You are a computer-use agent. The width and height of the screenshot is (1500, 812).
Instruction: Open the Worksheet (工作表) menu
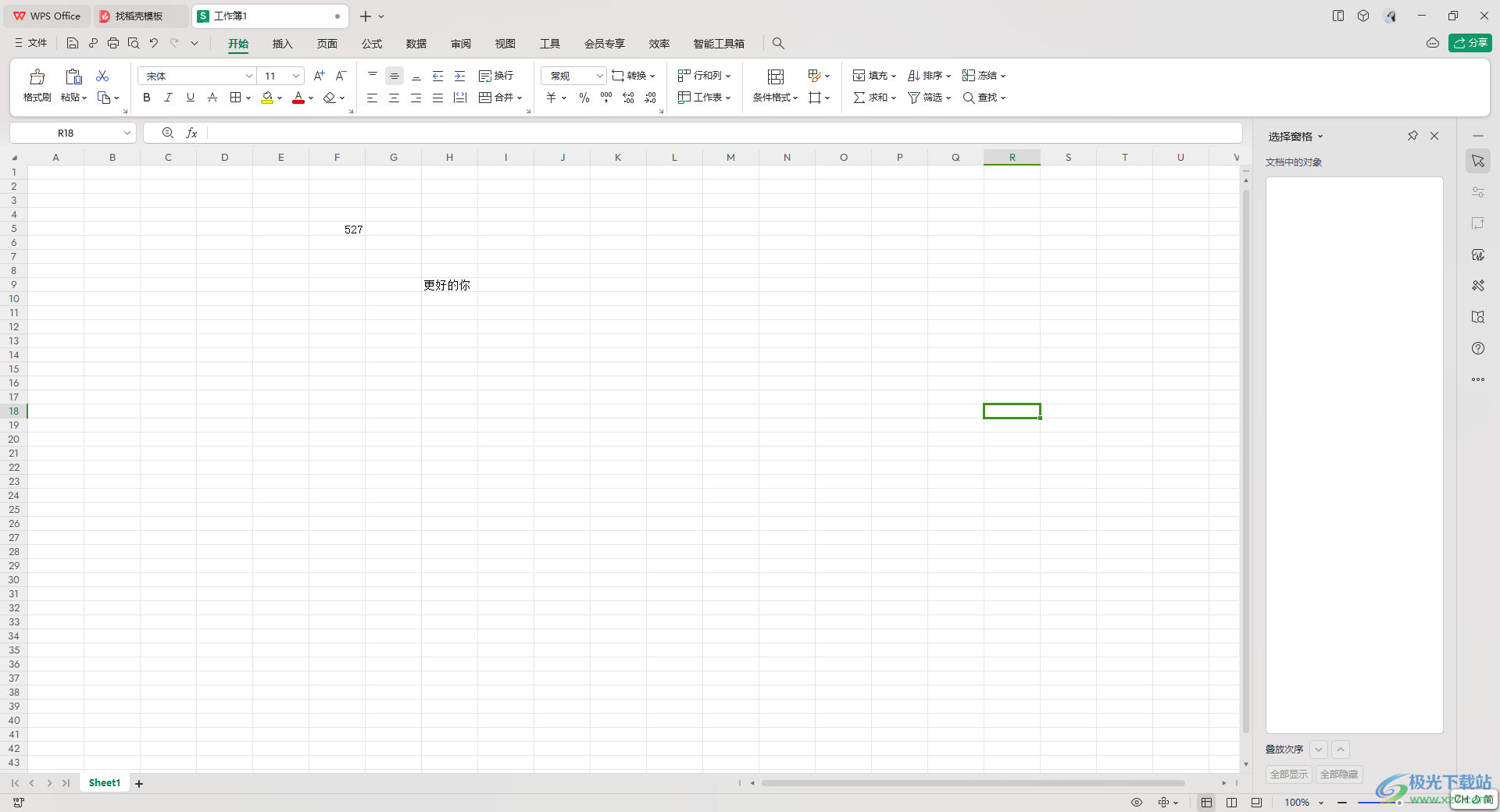[x=704, y=98]
